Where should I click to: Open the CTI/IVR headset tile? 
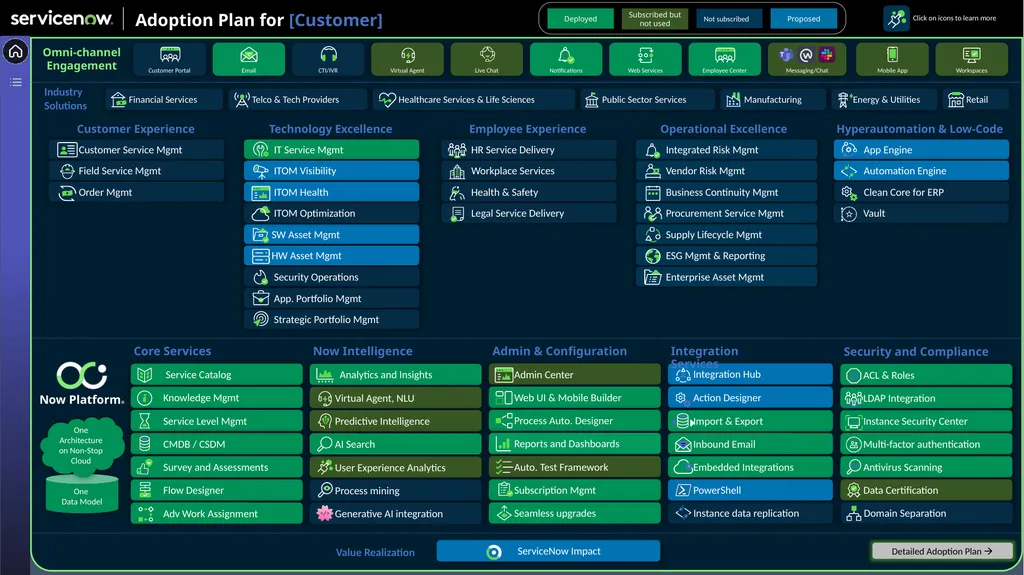328,59
